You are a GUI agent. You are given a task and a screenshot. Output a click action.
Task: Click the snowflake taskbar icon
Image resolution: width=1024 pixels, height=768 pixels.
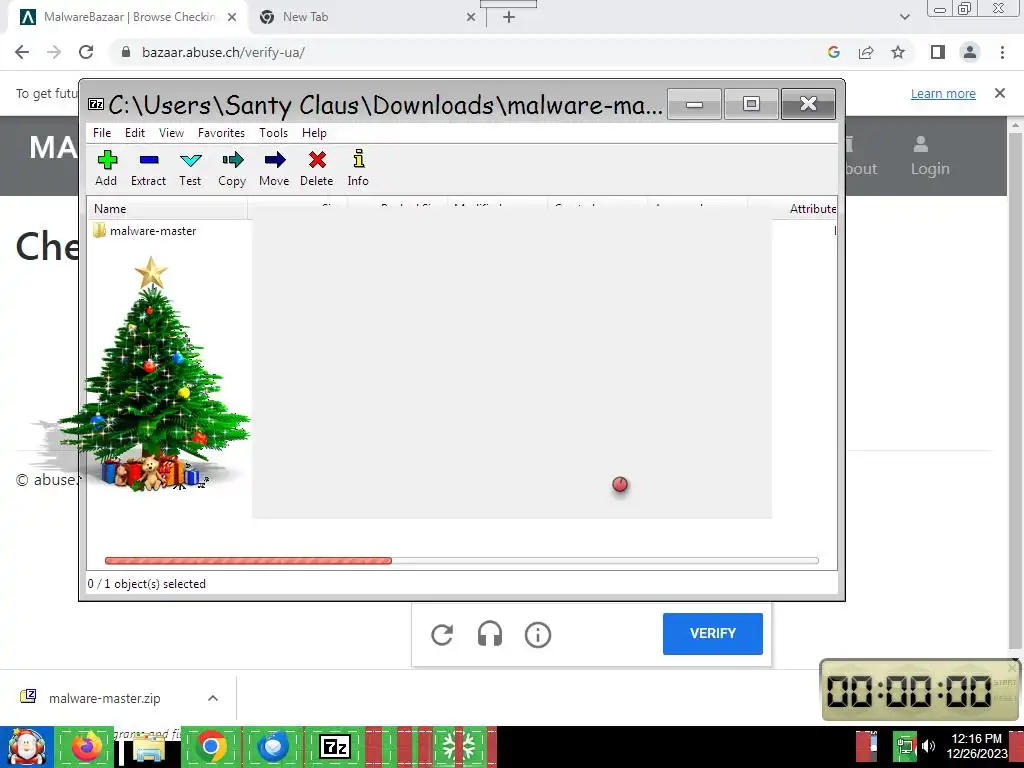460,747
